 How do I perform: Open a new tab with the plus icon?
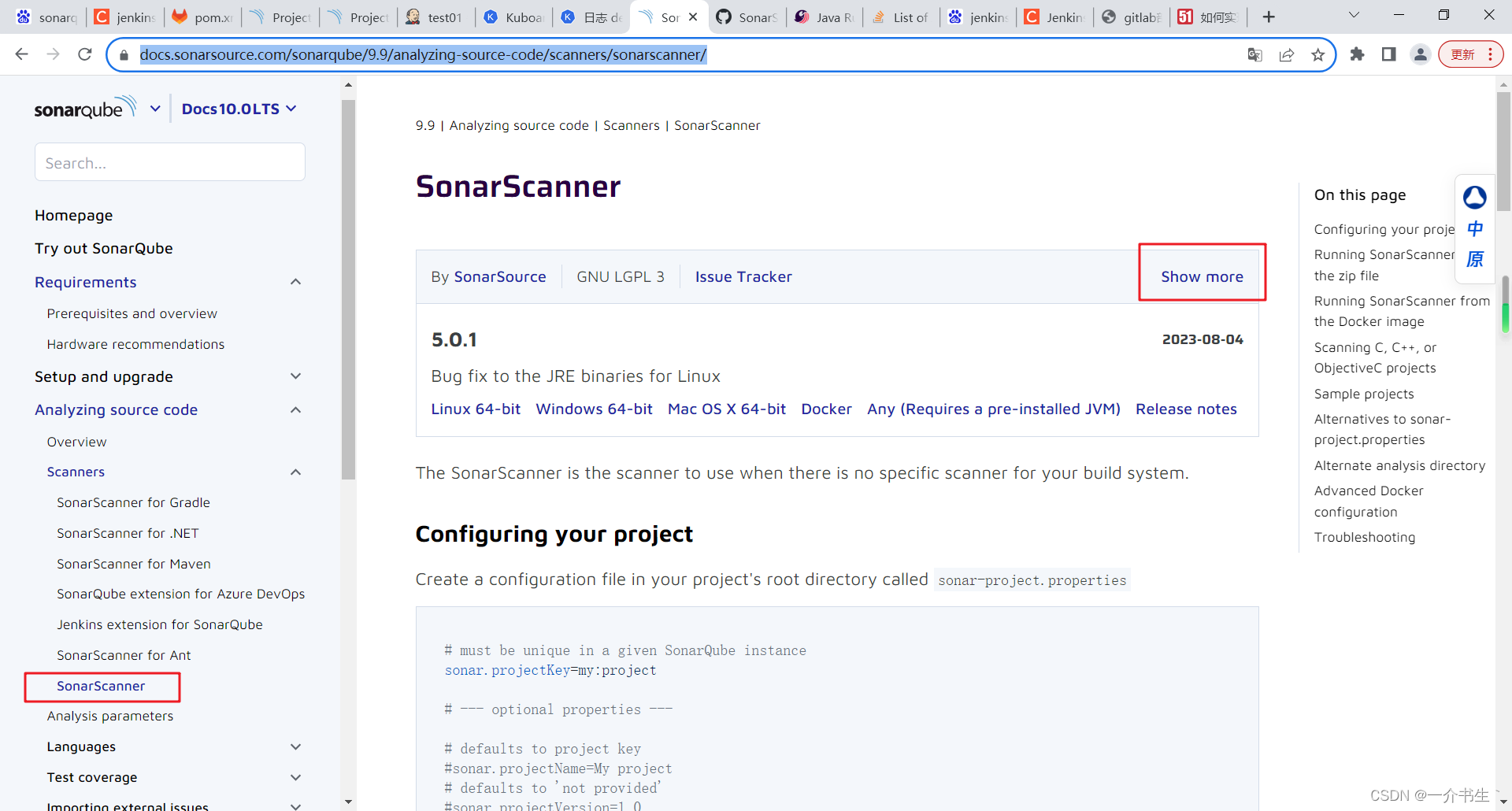pos(1269,17)
